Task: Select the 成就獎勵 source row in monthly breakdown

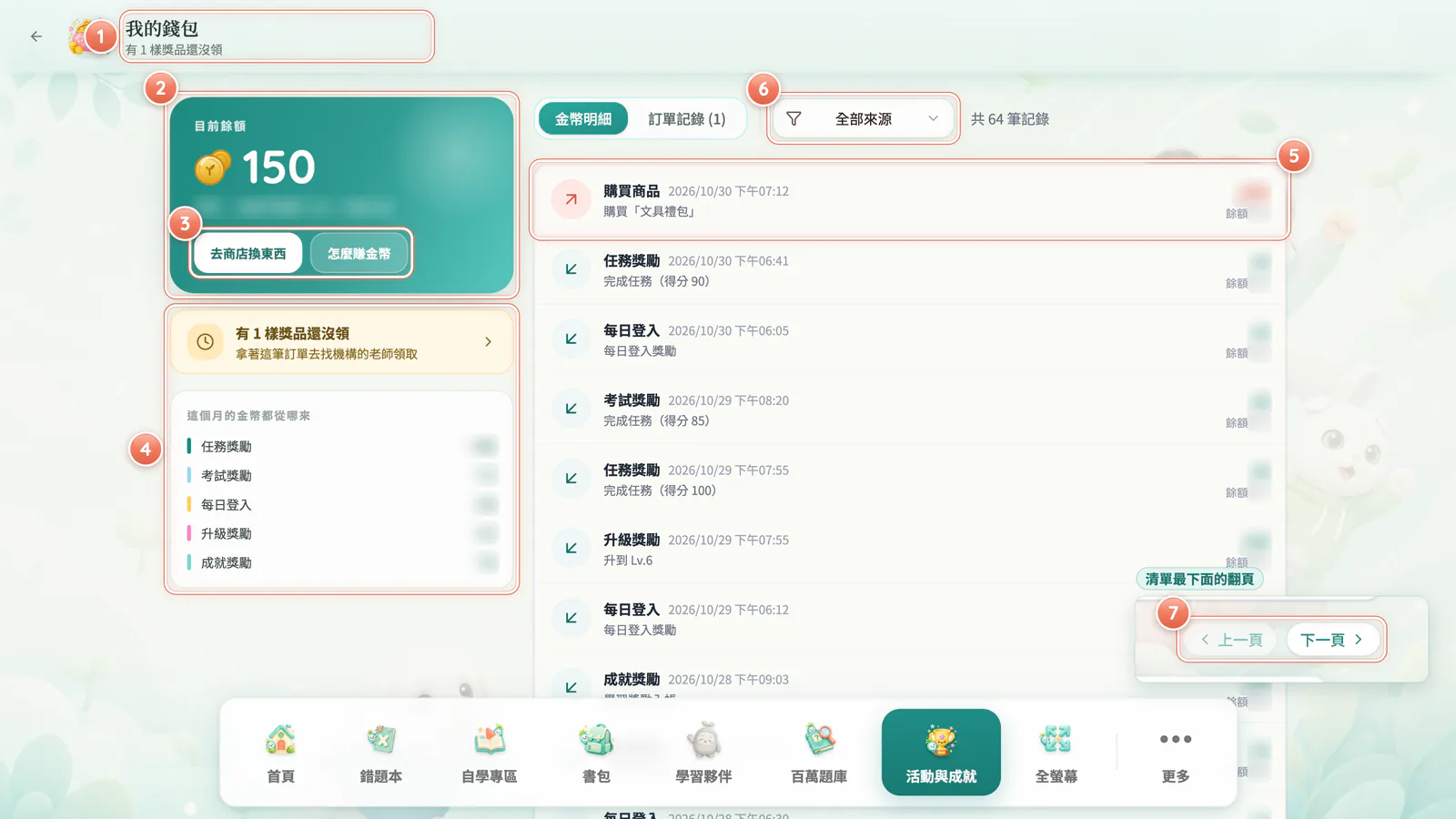Action: point(342,562)
